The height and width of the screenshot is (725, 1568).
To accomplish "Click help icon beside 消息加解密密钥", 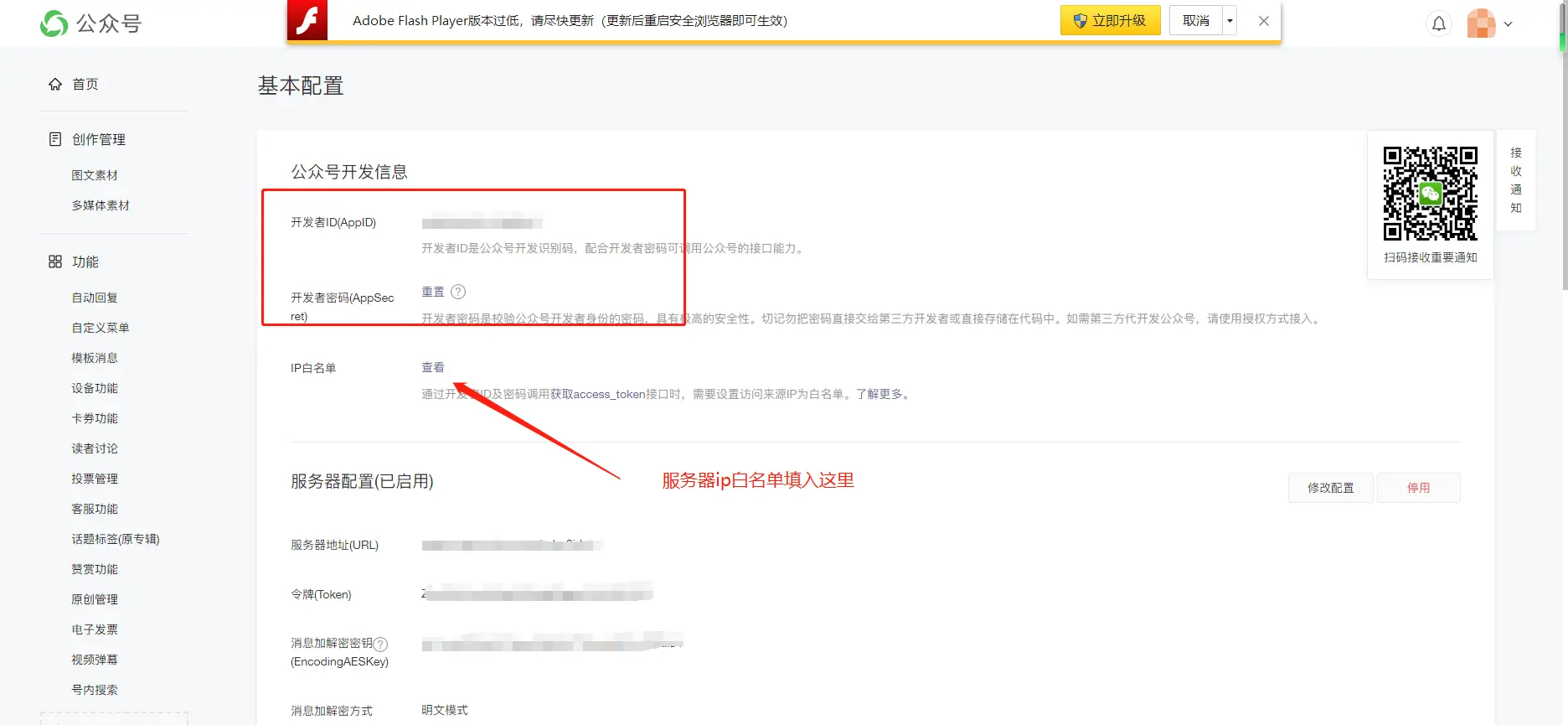I will 380,645.
